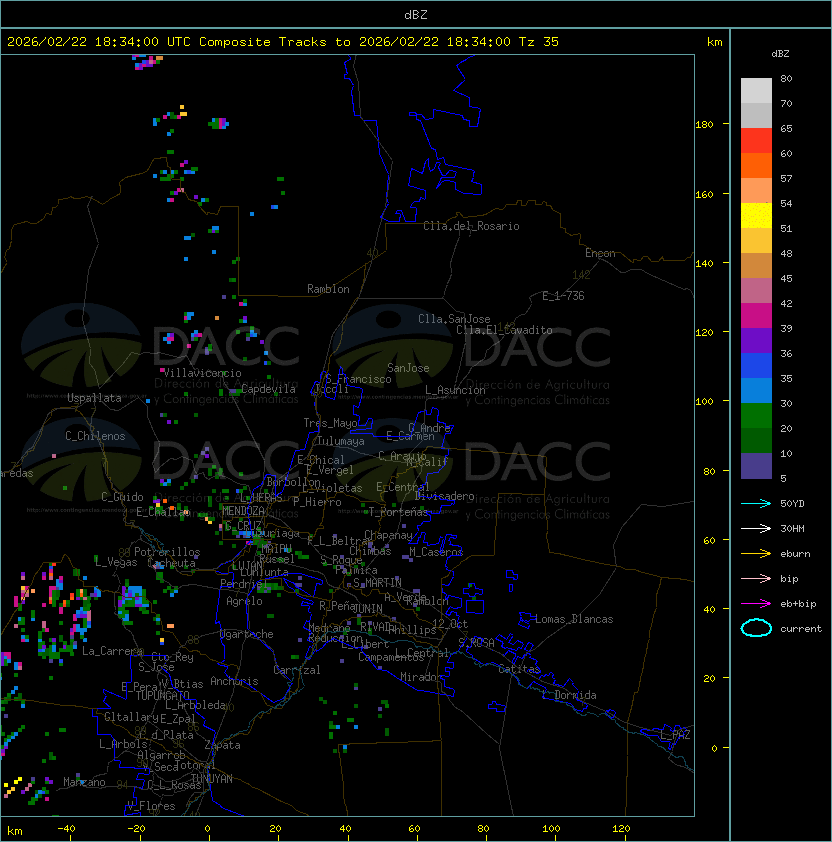Click the 'Lomas_Blancas' place label

[x=574, y=619]
